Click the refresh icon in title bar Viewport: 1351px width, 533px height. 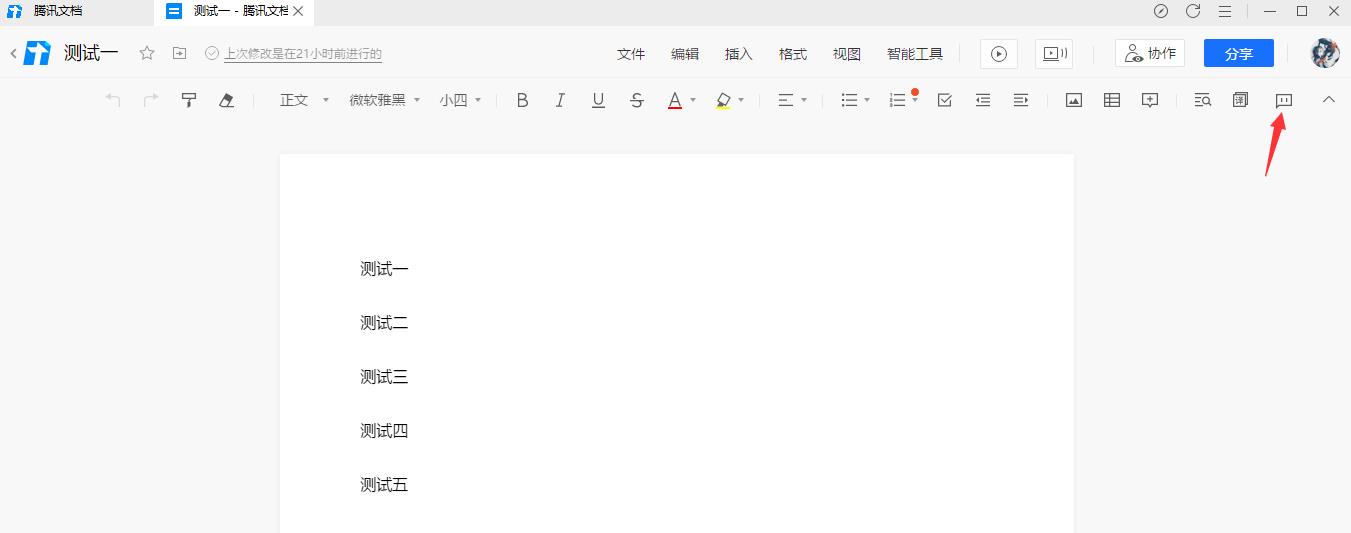click(x=1193, y=11)
